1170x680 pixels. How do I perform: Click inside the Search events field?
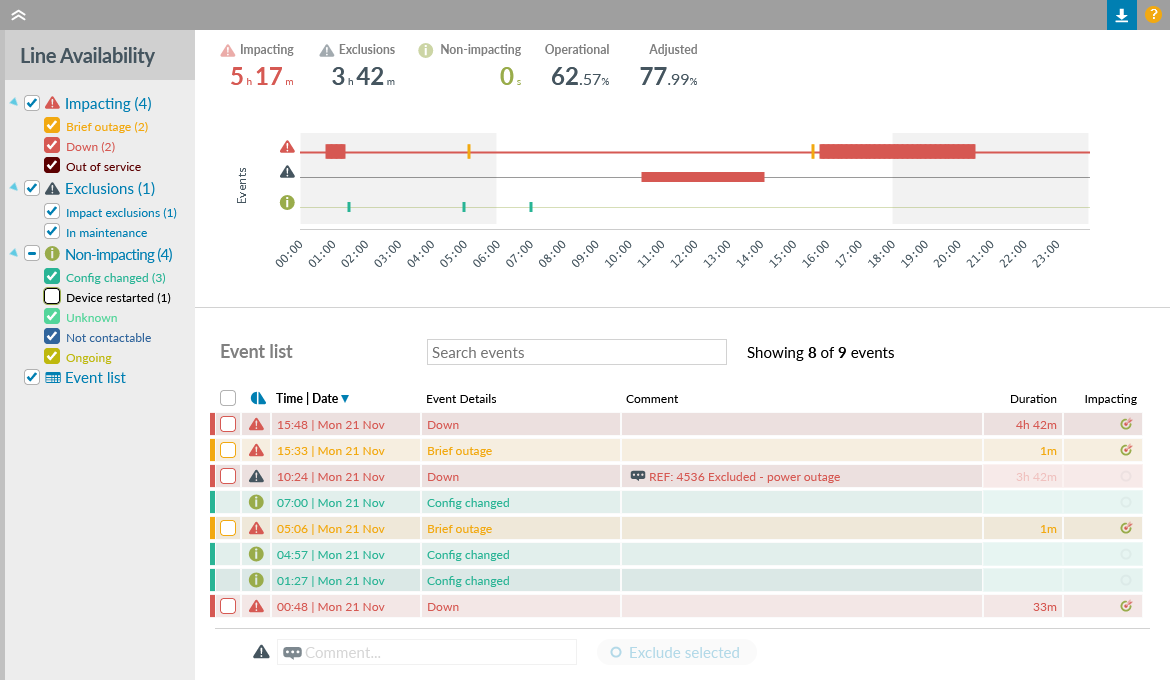[576, 352]
